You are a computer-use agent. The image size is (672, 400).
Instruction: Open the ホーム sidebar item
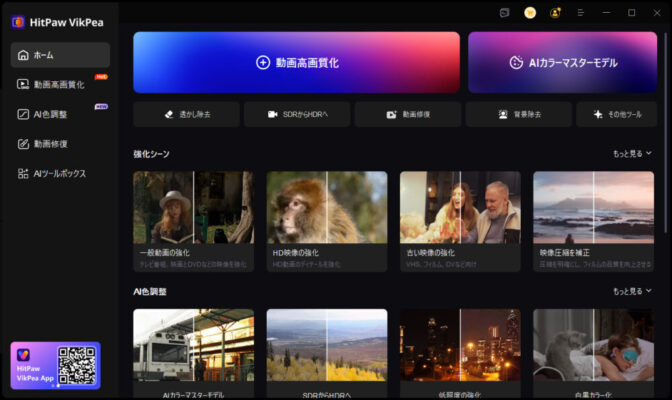point(60,55)
